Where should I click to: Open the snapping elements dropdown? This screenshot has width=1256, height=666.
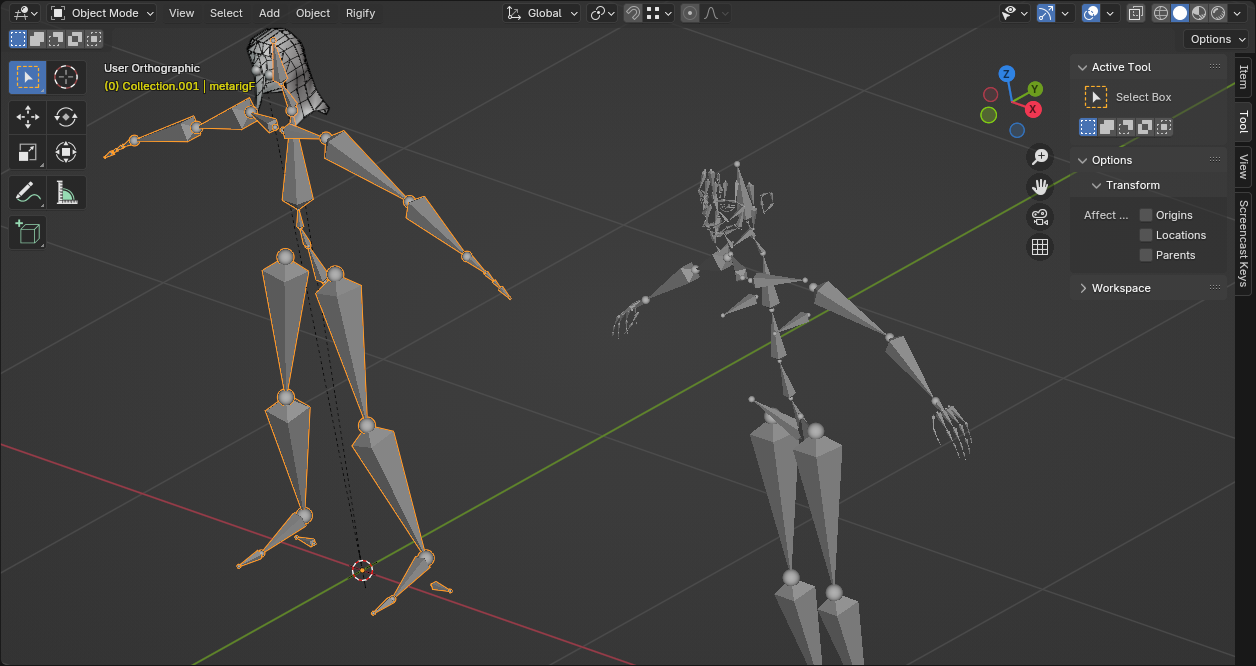click(x=658, y=13)
